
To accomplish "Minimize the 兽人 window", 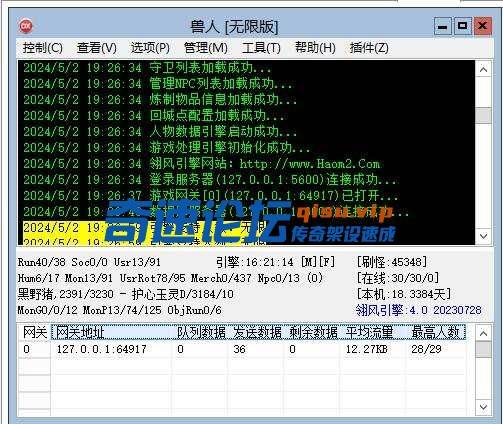I will tap(443, 26).
